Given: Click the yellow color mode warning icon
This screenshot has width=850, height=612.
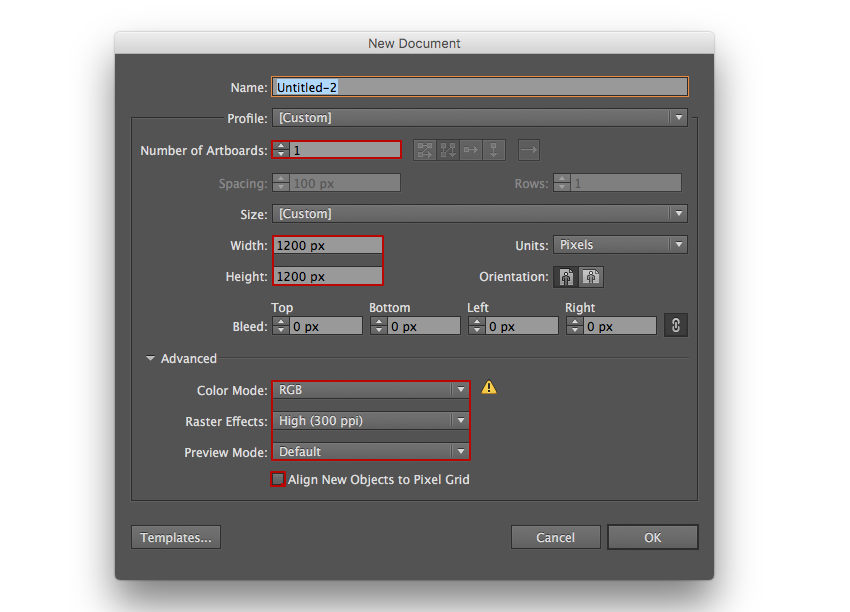Looking at the screenshot, I should click(489, 388).
